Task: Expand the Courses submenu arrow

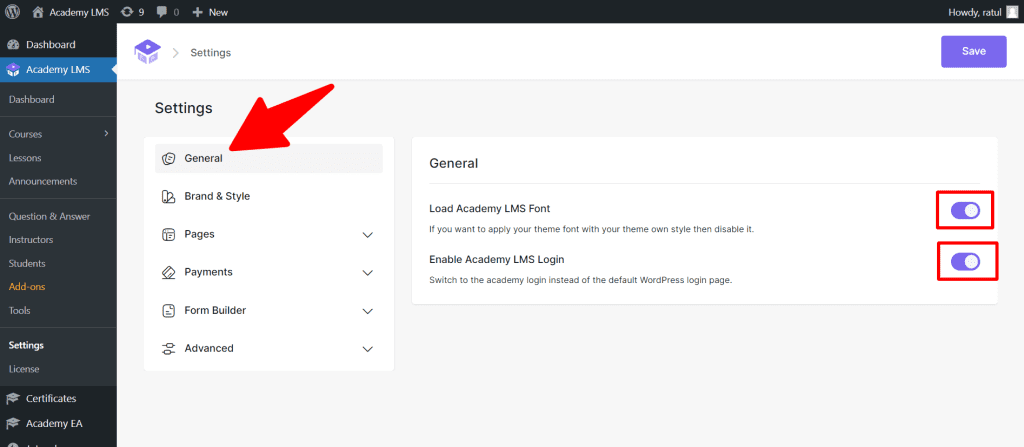Action: [x=106, y=134]
